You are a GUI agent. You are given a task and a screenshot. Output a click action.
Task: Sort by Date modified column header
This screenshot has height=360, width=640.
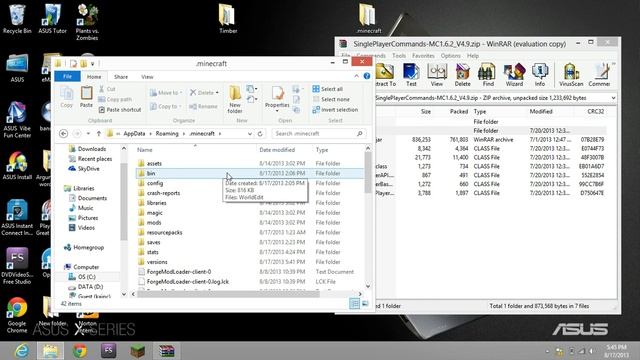point(277,150)
